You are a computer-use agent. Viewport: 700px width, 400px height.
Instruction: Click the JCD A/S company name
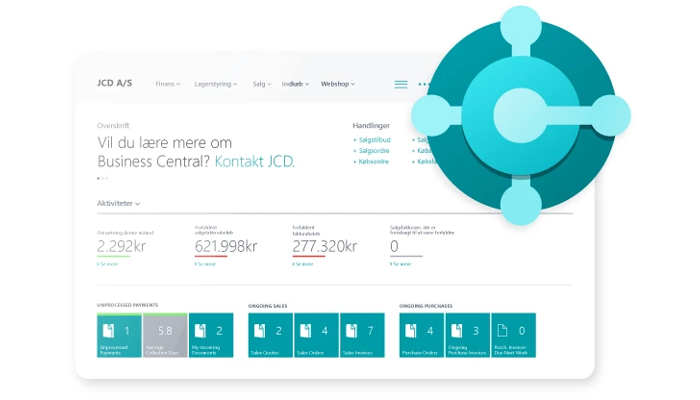tap(115, 83)
